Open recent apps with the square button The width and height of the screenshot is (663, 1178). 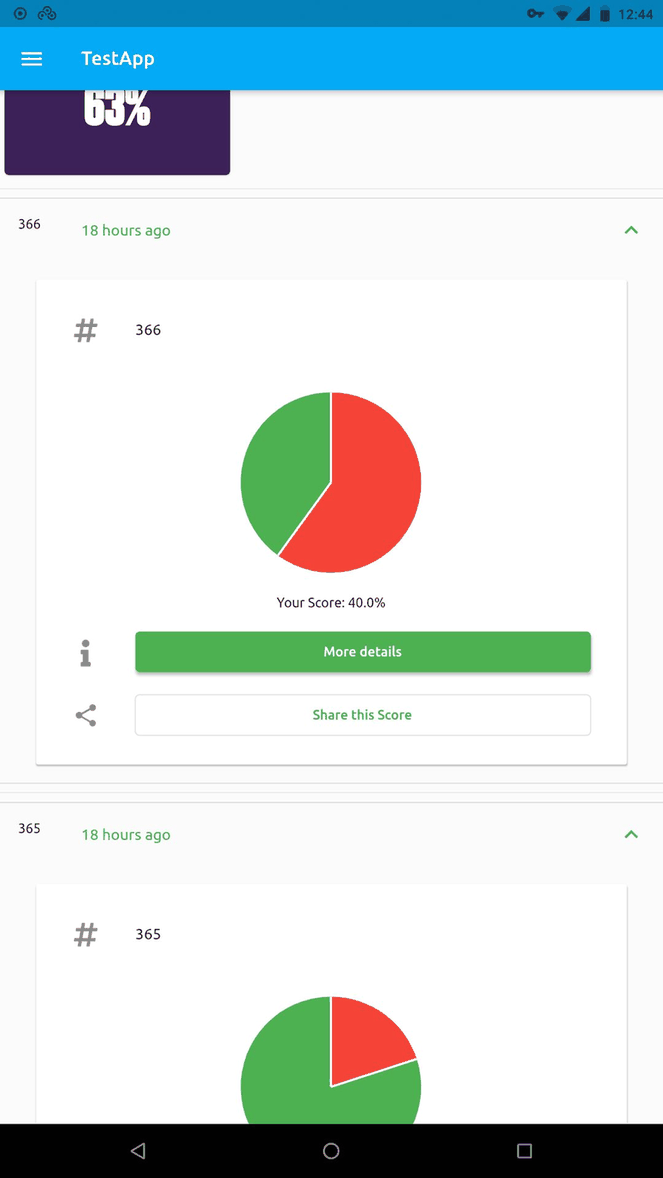[x=524, y=1151]
